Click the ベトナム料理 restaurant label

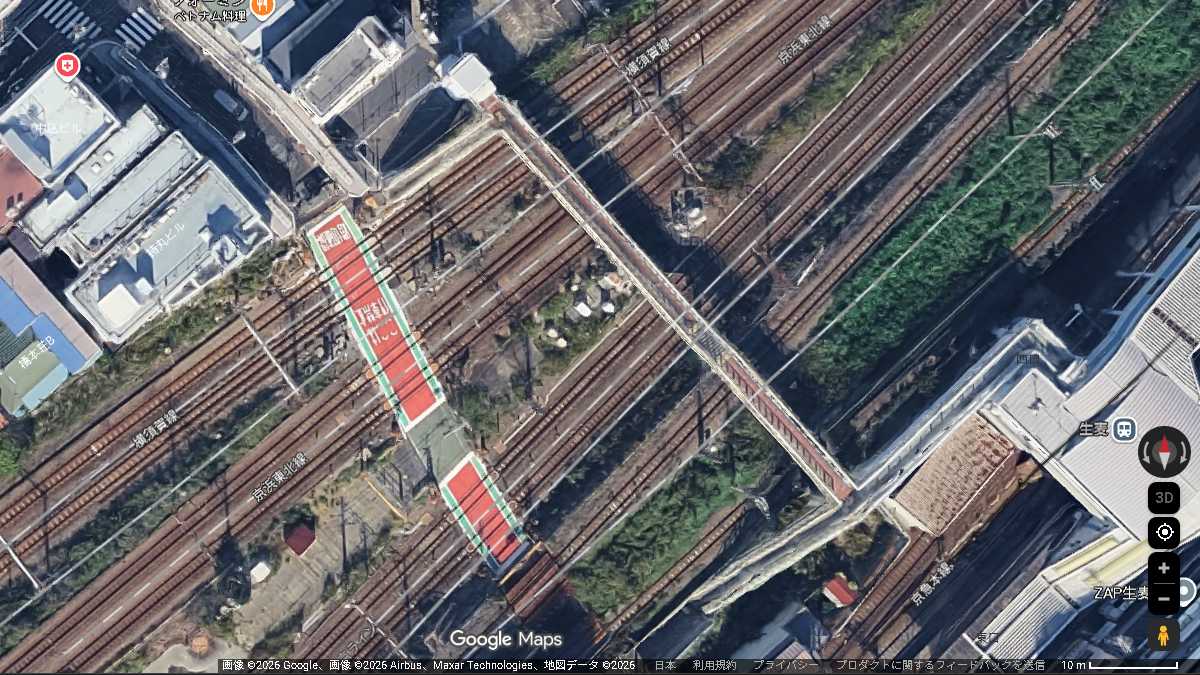click(211, 17)
